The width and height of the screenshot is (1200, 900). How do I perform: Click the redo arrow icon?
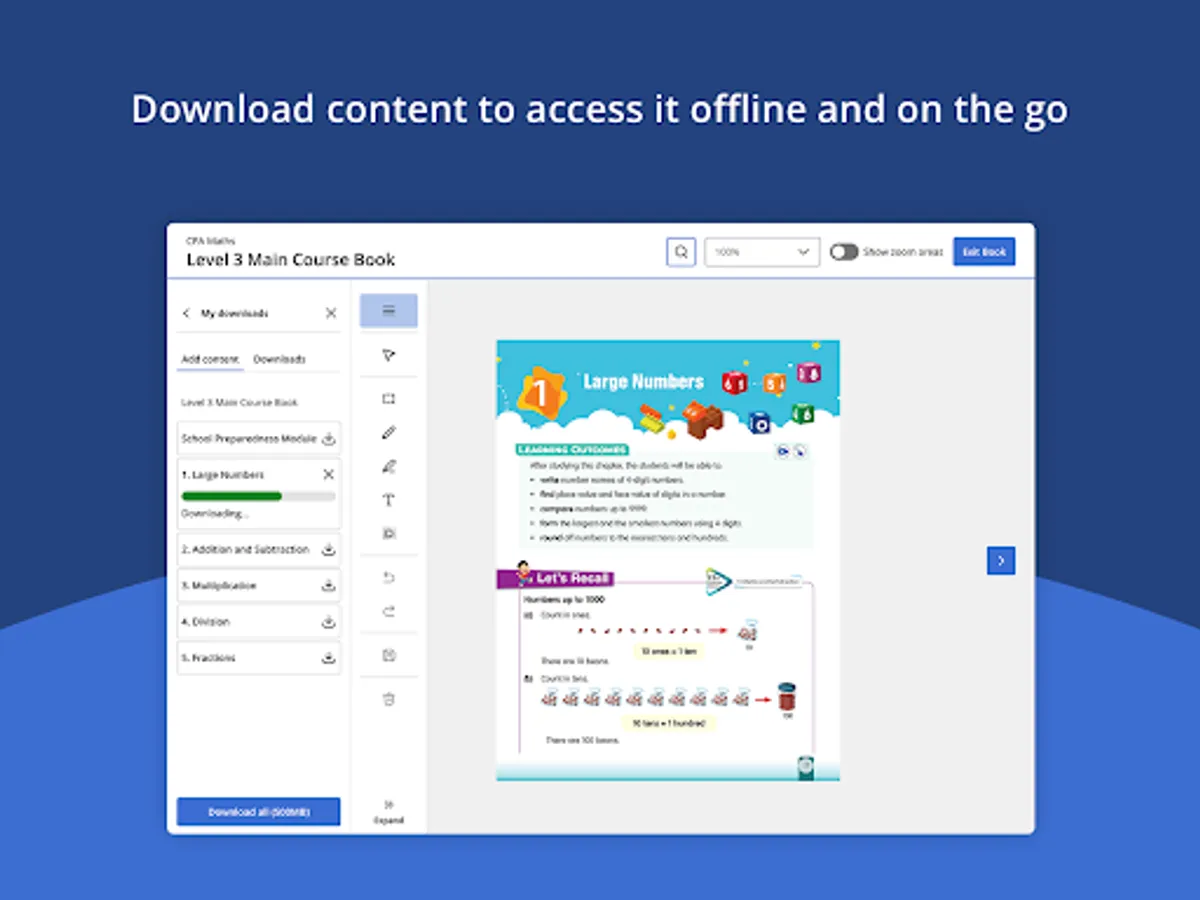pos(389,611)
